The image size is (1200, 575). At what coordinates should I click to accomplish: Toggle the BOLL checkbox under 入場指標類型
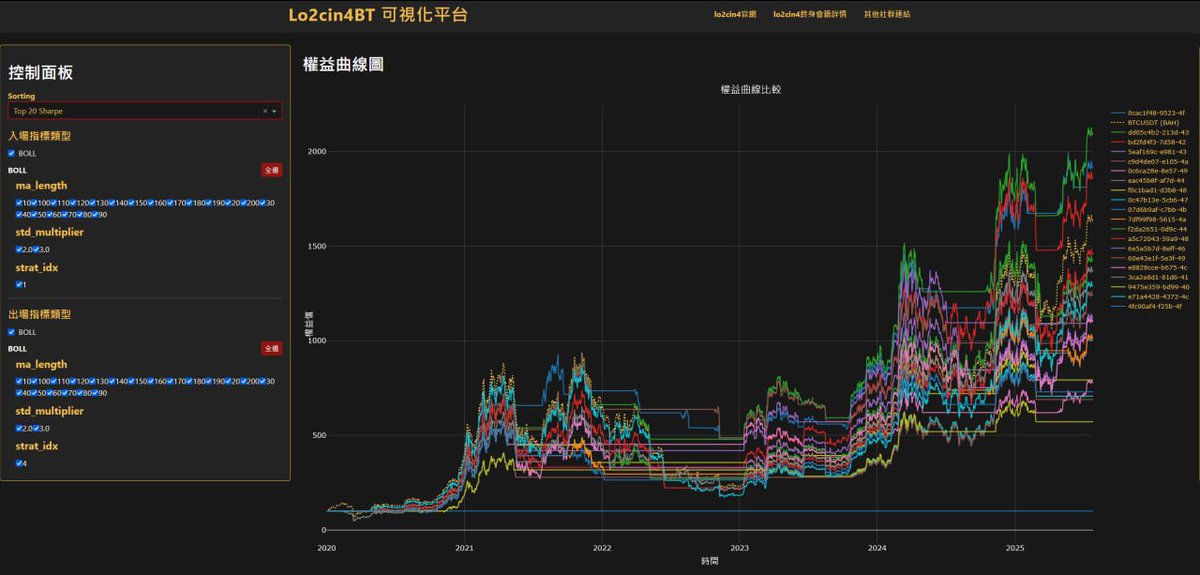coord(12,153)
